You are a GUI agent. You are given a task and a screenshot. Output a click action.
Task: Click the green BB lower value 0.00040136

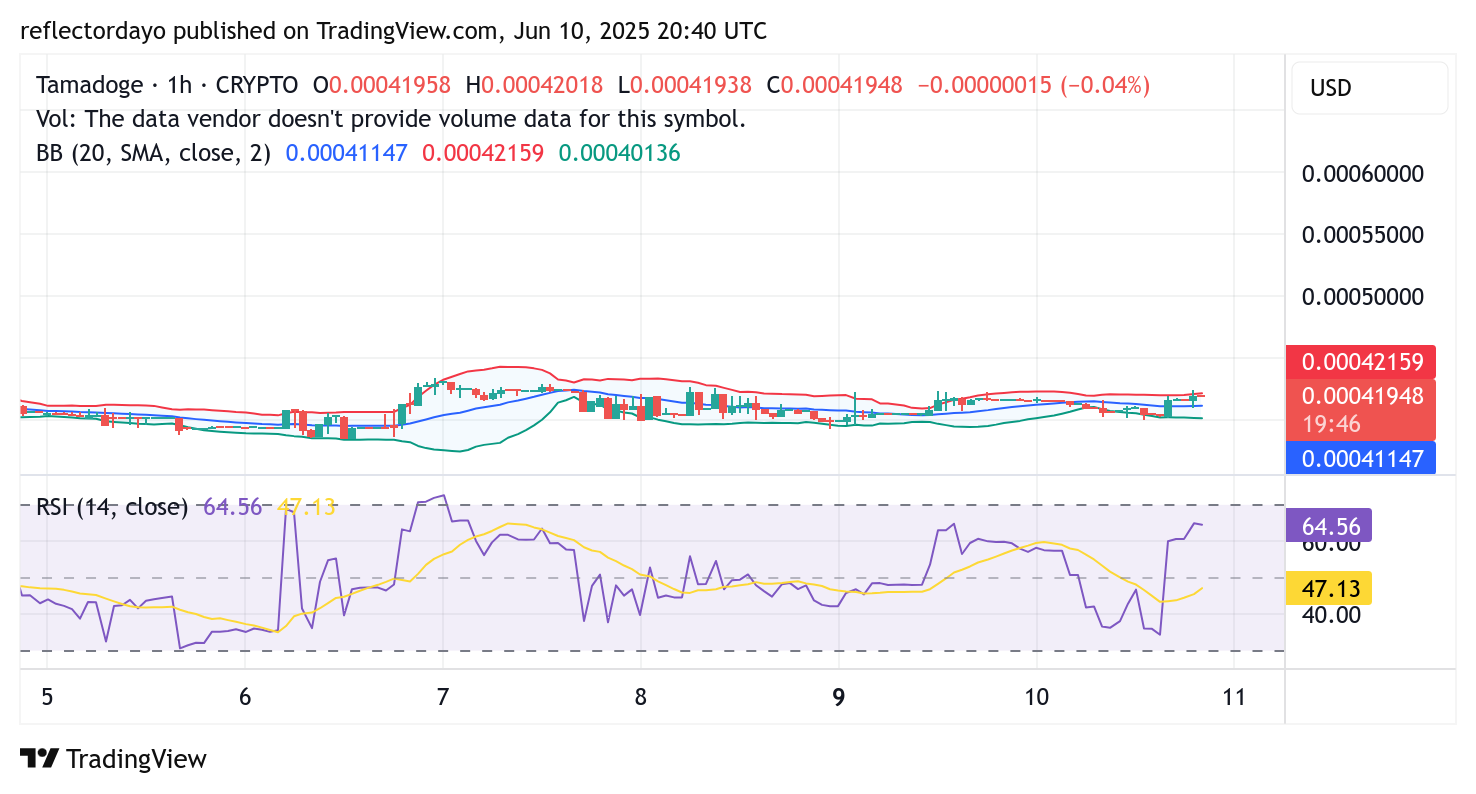(x=619, y=153)
